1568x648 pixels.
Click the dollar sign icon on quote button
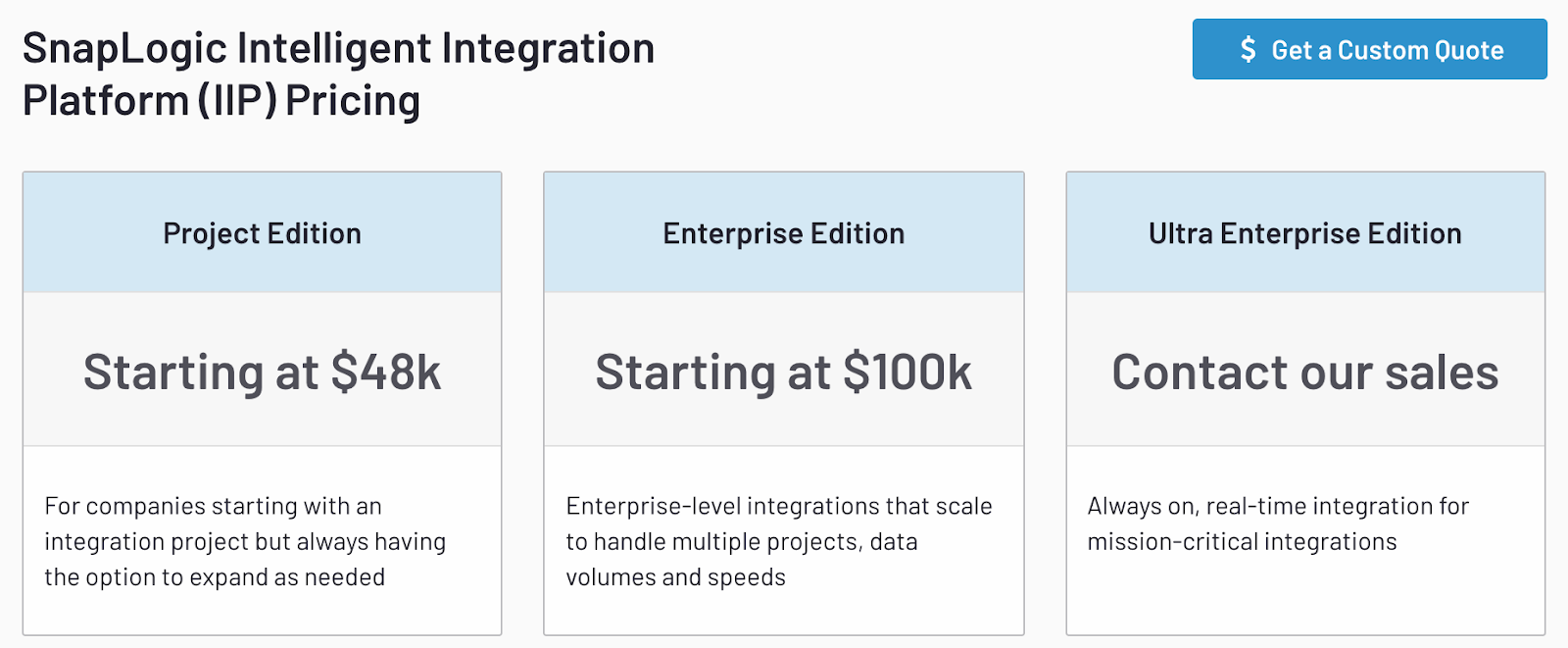click(x=1248, y=50)
